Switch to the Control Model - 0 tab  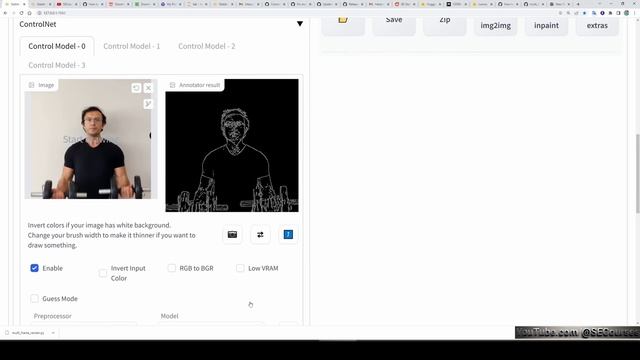coord(57,46)
